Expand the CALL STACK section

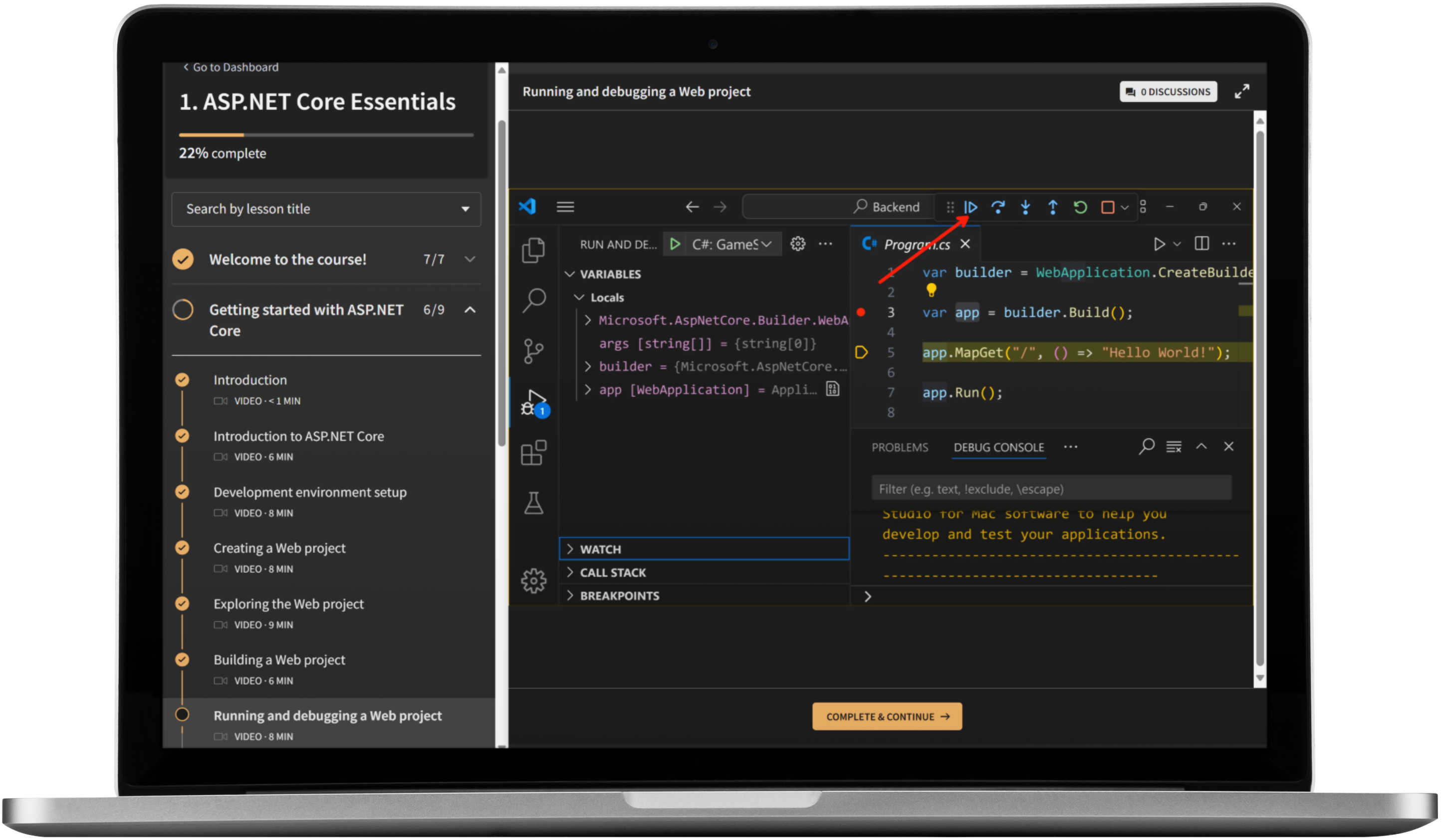coord(704,573)
